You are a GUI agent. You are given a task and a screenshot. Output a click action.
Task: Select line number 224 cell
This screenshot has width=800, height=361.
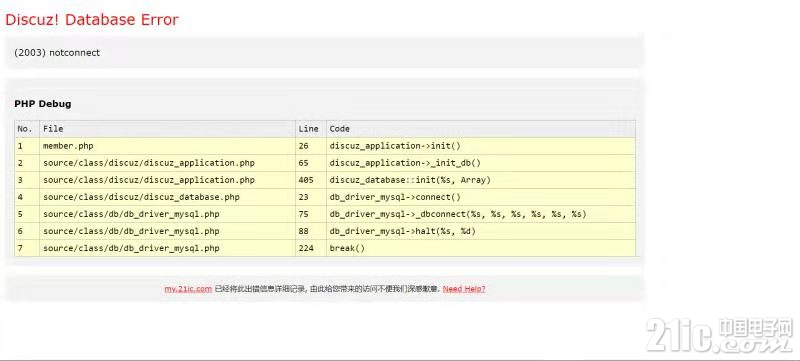[x=311, y=248]
